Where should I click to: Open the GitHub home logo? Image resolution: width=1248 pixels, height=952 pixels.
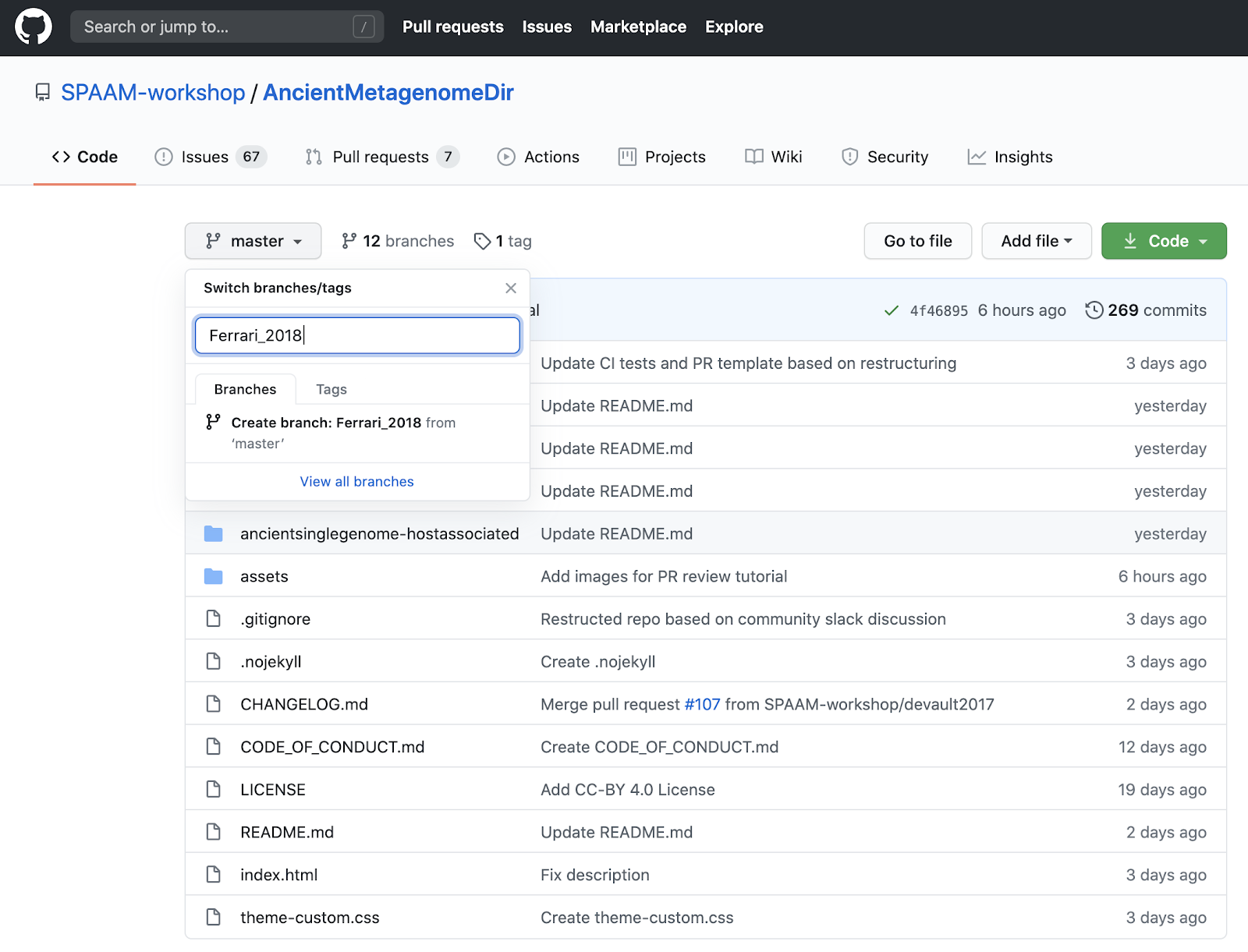pyautogui.click(x=34, y=27)
